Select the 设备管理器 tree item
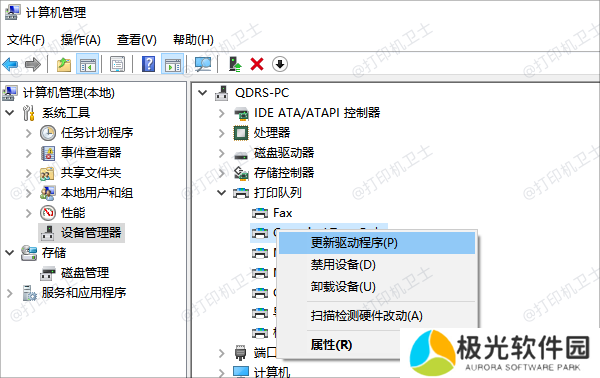Screen dimensions: 600x378 91,233
